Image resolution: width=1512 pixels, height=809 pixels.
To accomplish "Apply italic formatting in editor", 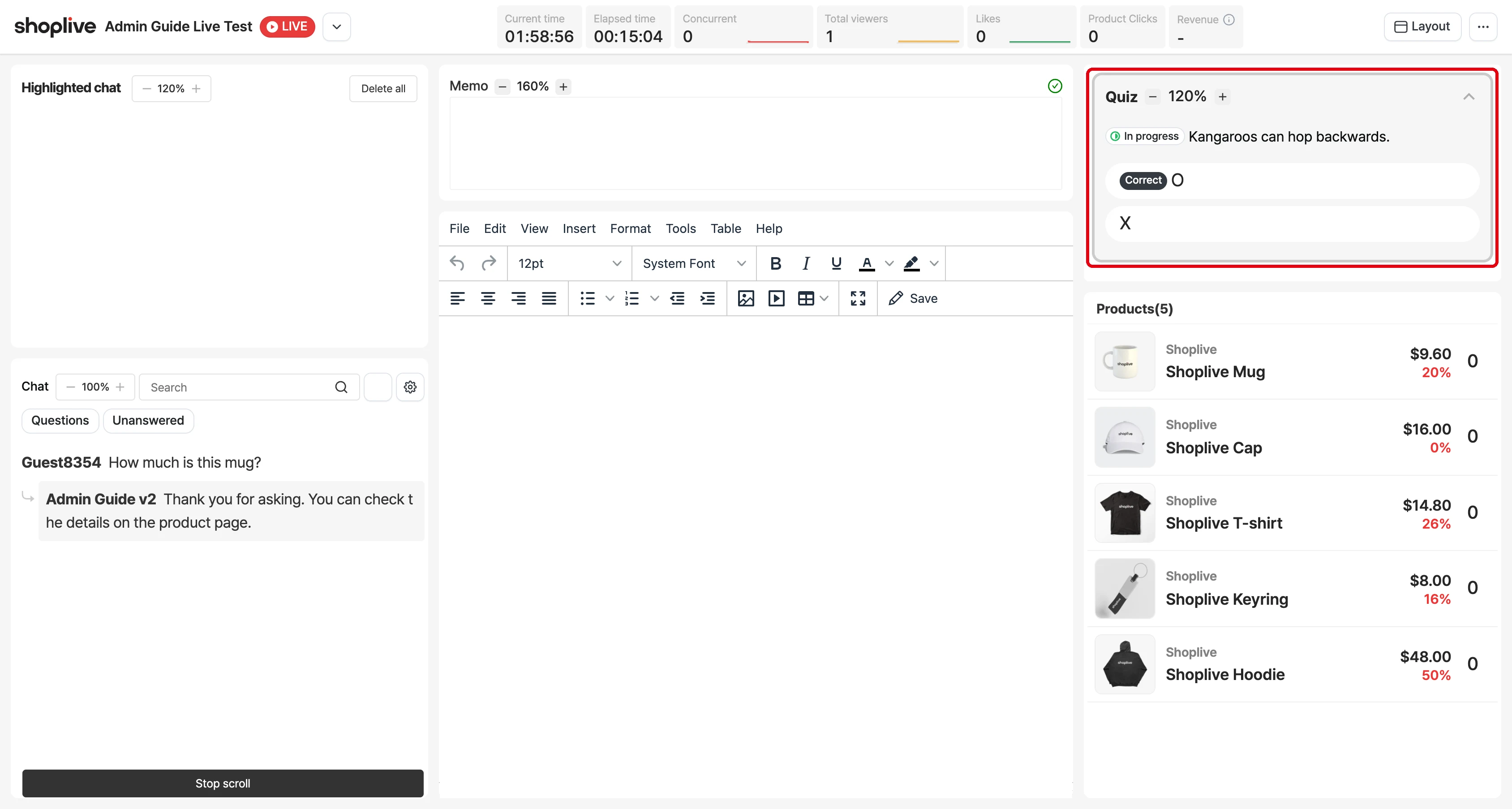I will point(806,263).
